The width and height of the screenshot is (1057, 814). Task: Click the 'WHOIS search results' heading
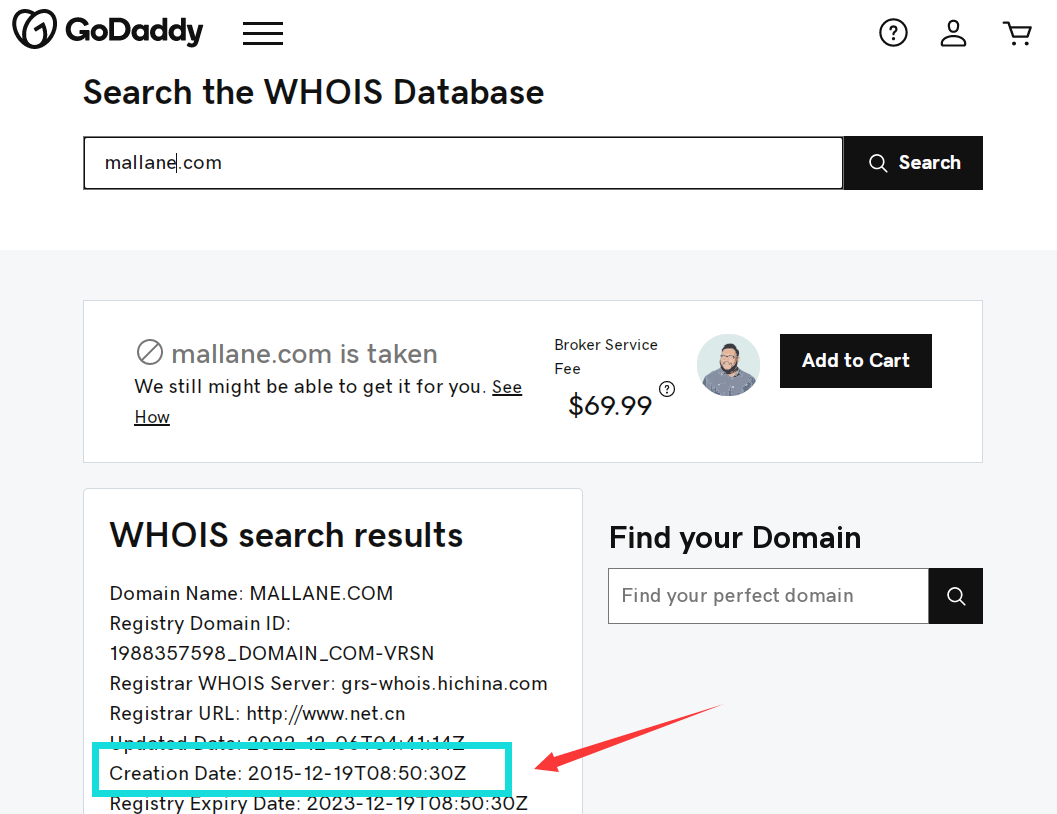click(x=286, y=535)
